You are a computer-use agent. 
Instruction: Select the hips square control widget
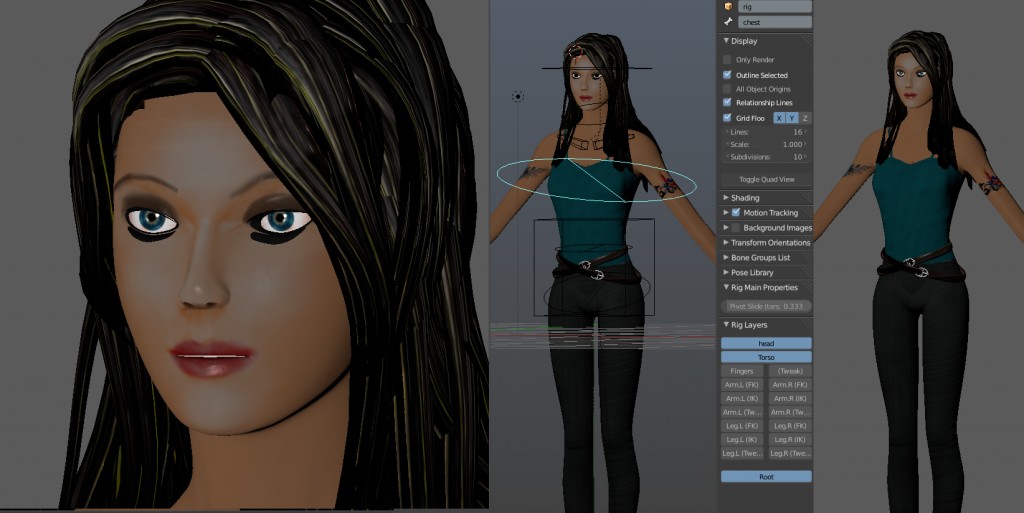594,268
